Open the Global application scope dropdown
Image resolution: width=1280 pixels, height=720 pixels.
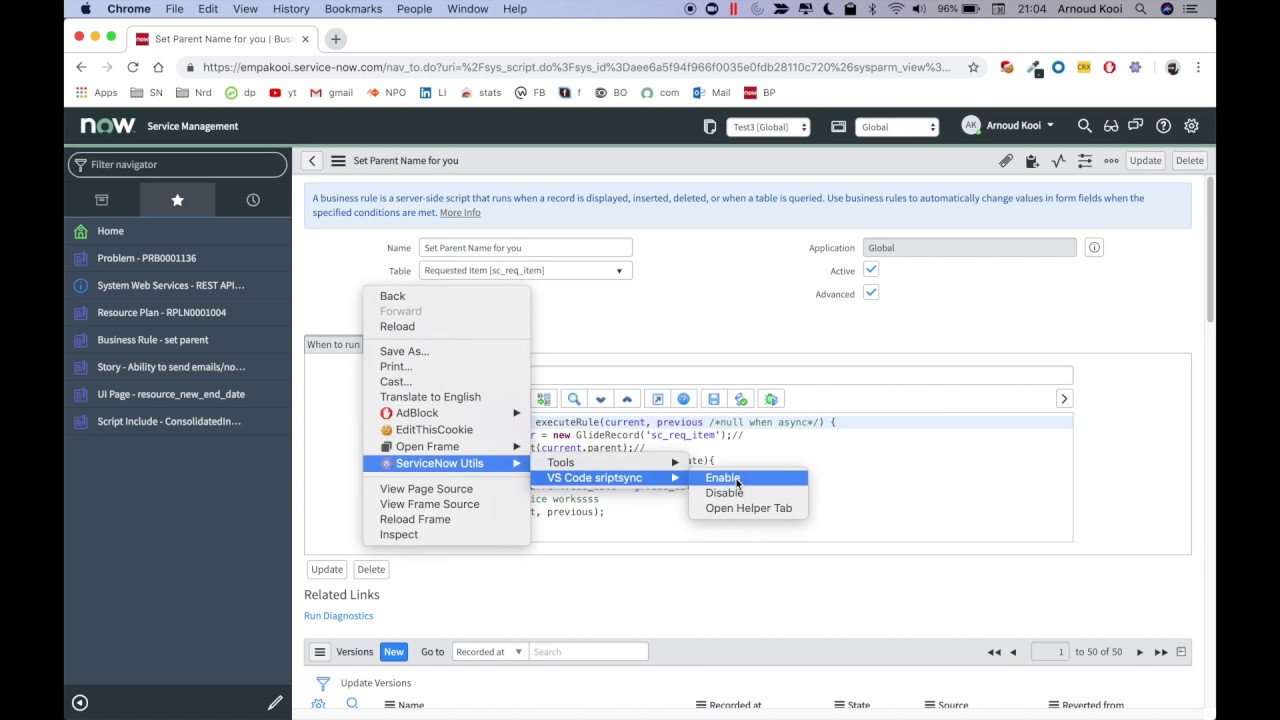[x=897, y=127]
